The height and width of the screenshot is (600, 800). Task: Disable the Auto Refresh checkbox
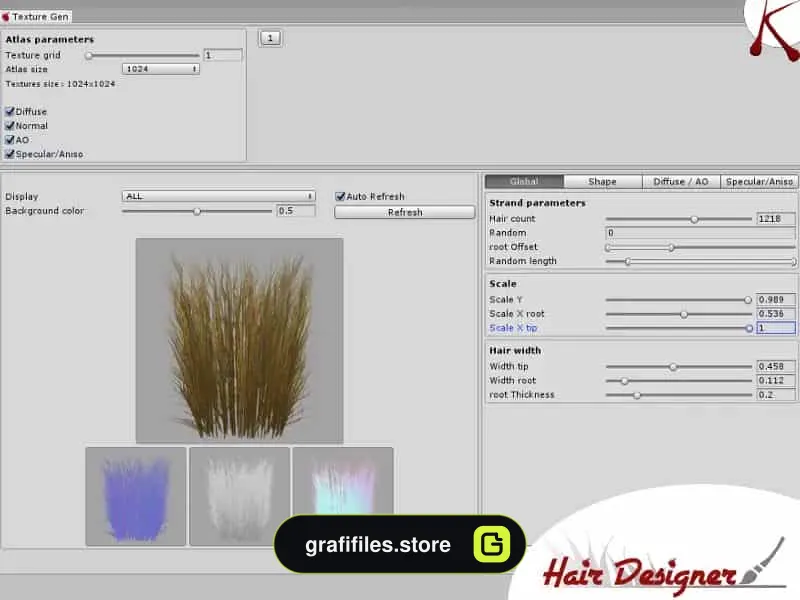[x=340, y=196]
